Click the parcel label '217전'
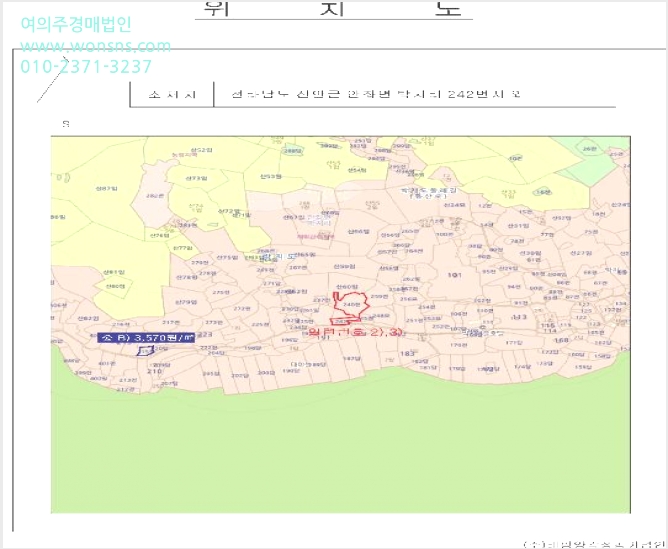Screen dimensions: 668x549 pyautogui.click(x=171, y=322)
